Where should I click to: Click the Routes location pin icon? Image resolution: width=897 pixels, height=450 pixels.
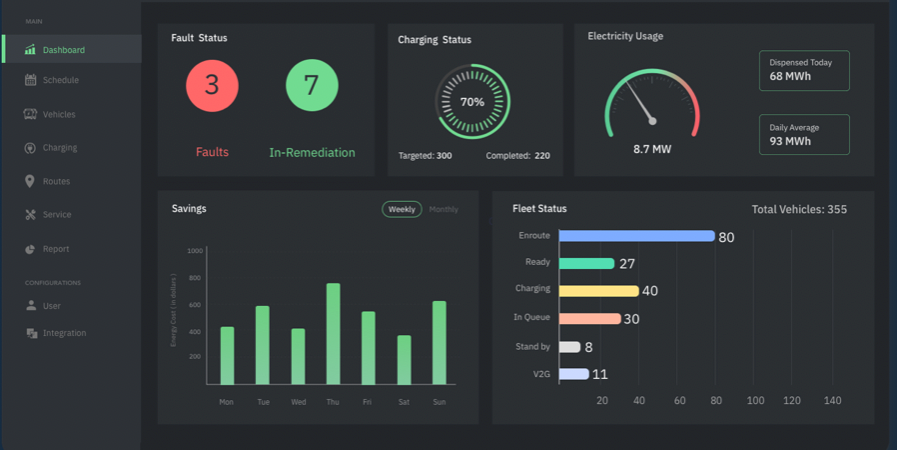tap(31, 181)
